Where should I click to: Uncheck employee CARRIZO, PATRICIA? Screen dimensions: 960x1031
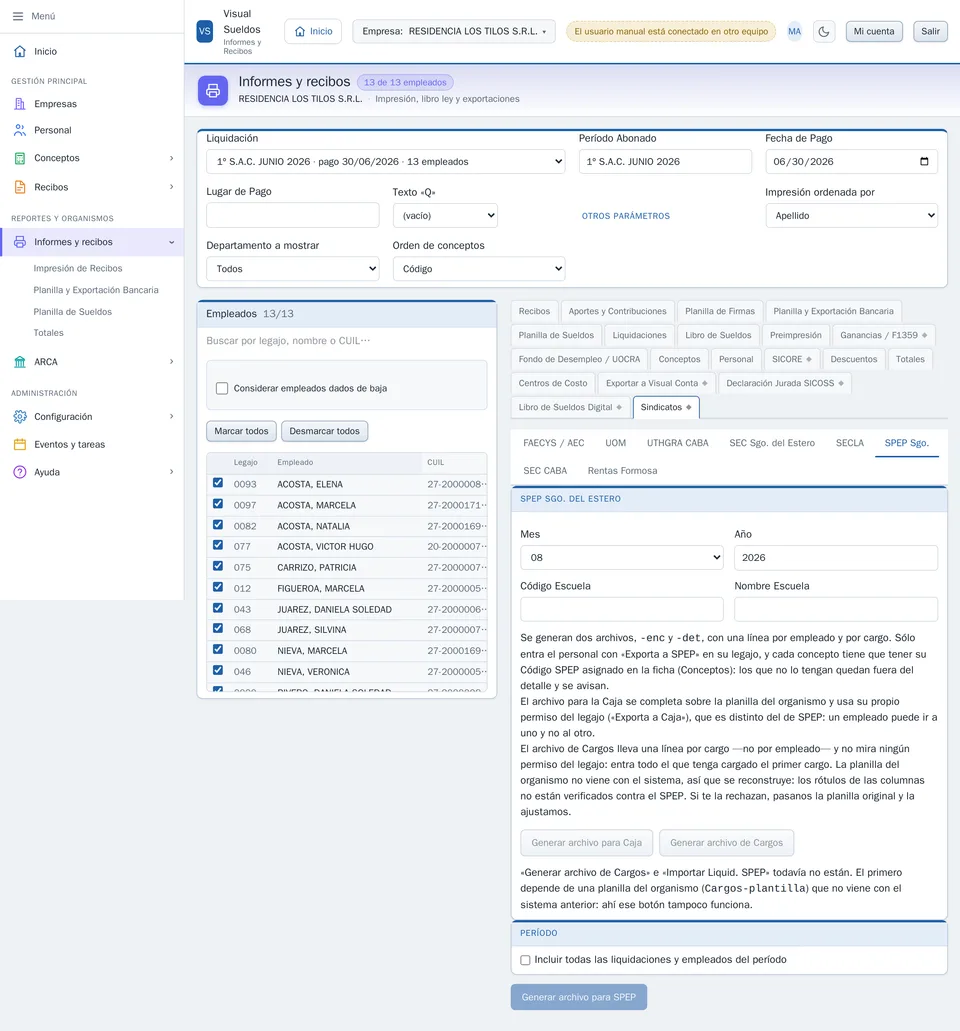pos(218,566)
